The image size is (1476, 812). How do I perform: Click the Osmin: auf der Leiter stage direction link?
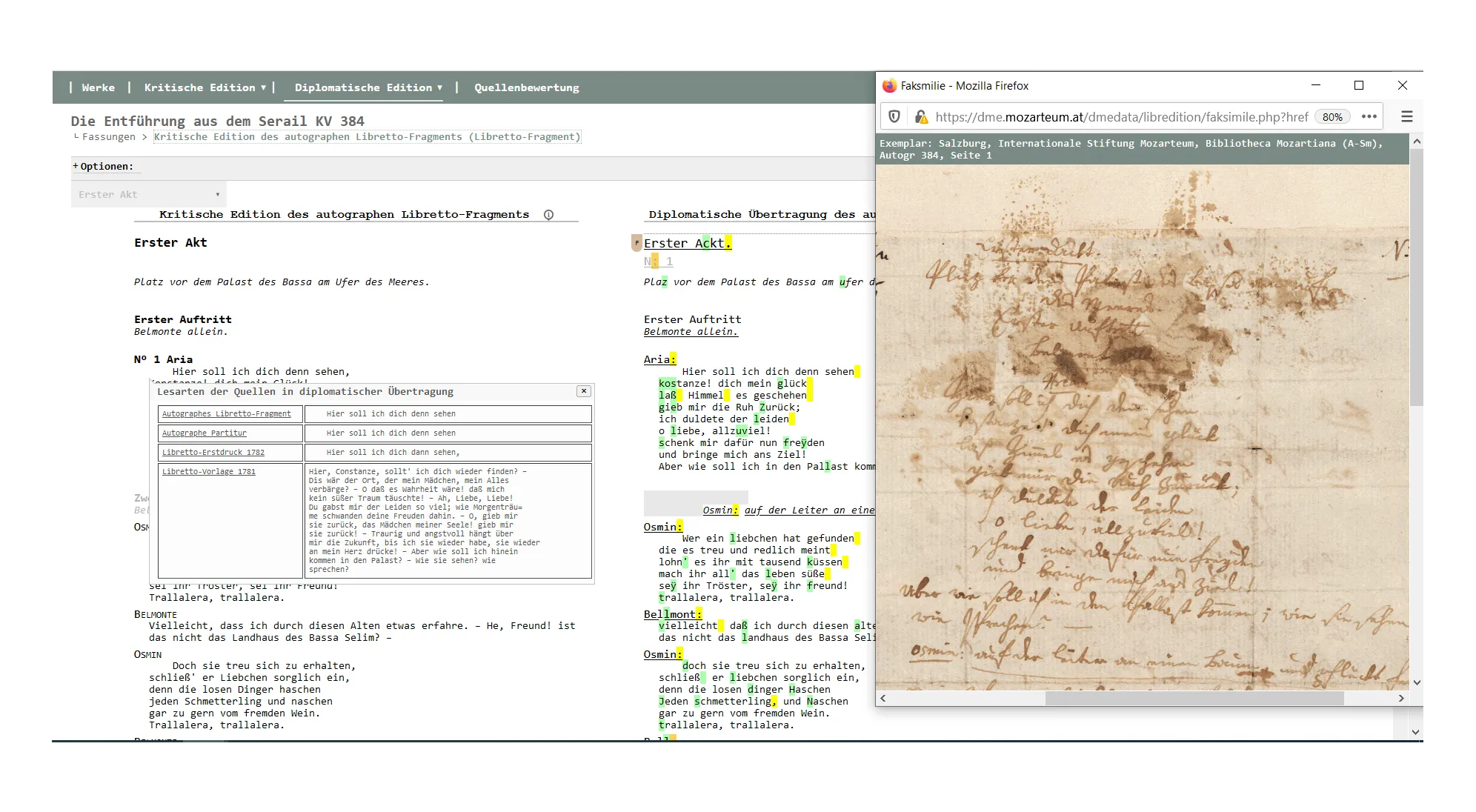(788, 510)
